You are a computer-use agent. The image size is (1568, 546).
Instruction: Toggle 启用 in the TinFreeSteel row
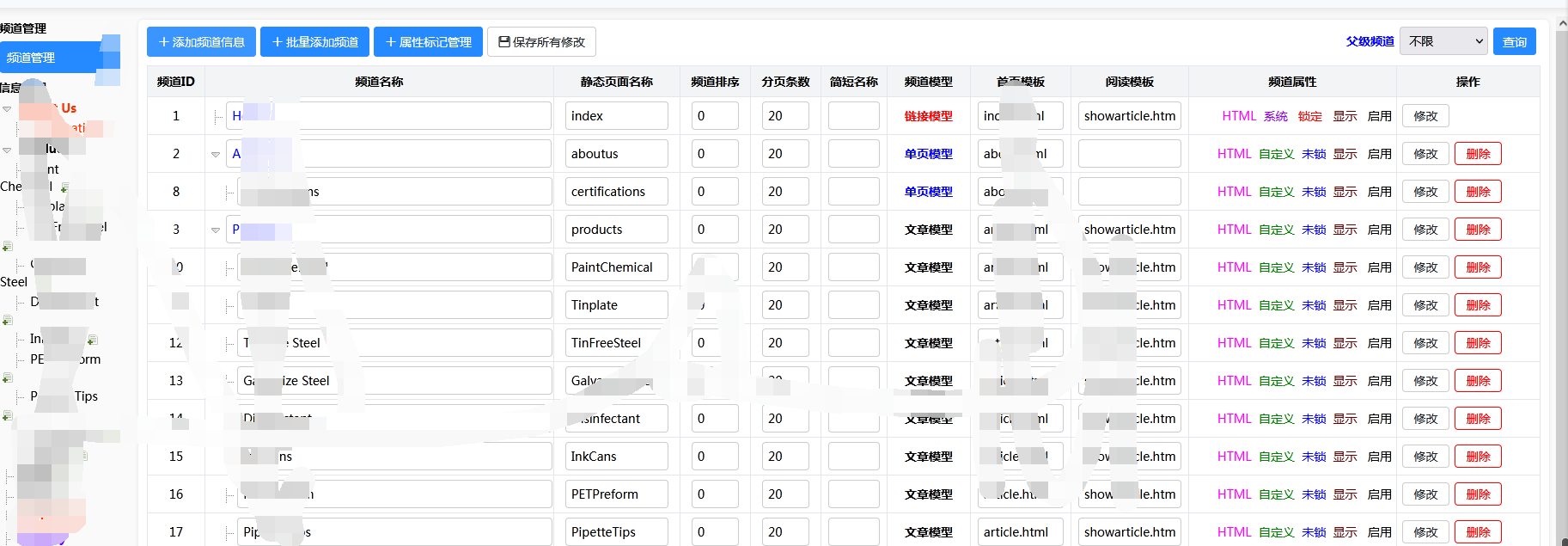(1379, 343)
